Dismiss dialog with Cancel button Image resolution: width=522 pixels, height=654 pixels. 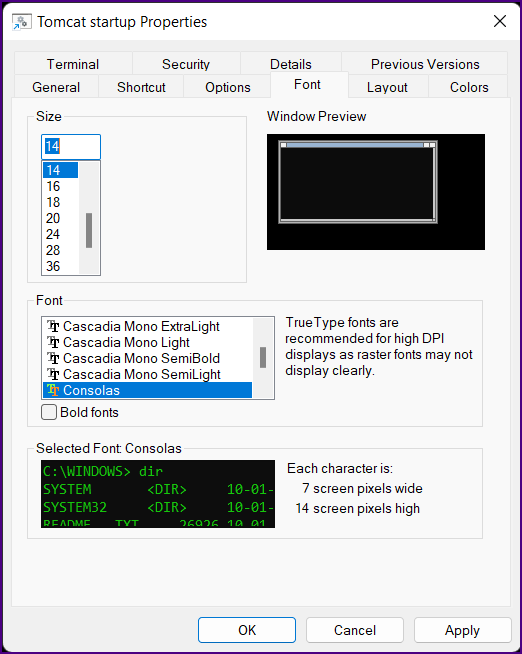355,630
